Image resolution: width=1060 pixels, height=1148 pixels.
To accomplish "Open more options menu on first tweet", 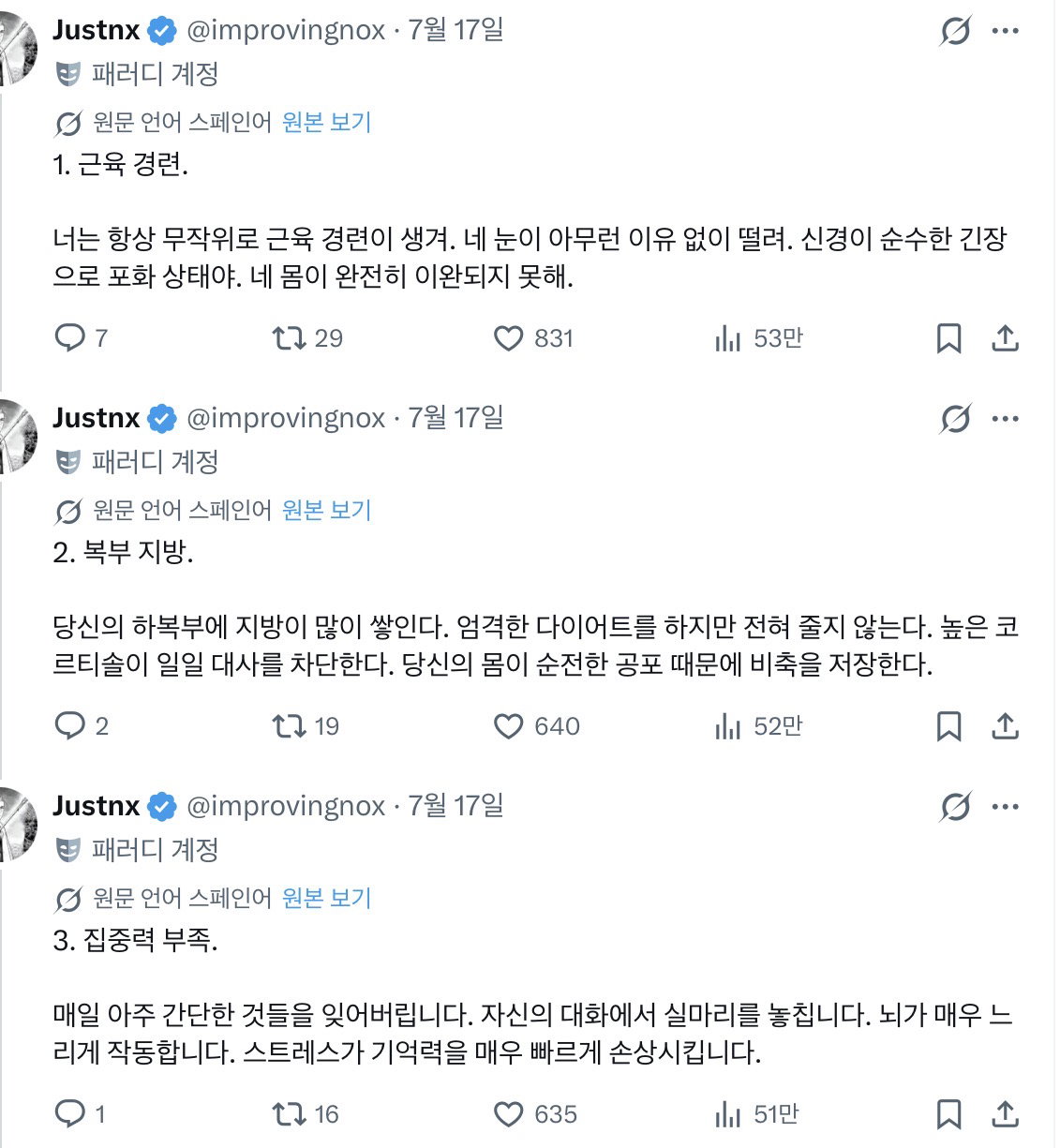I will (1006, 31).
